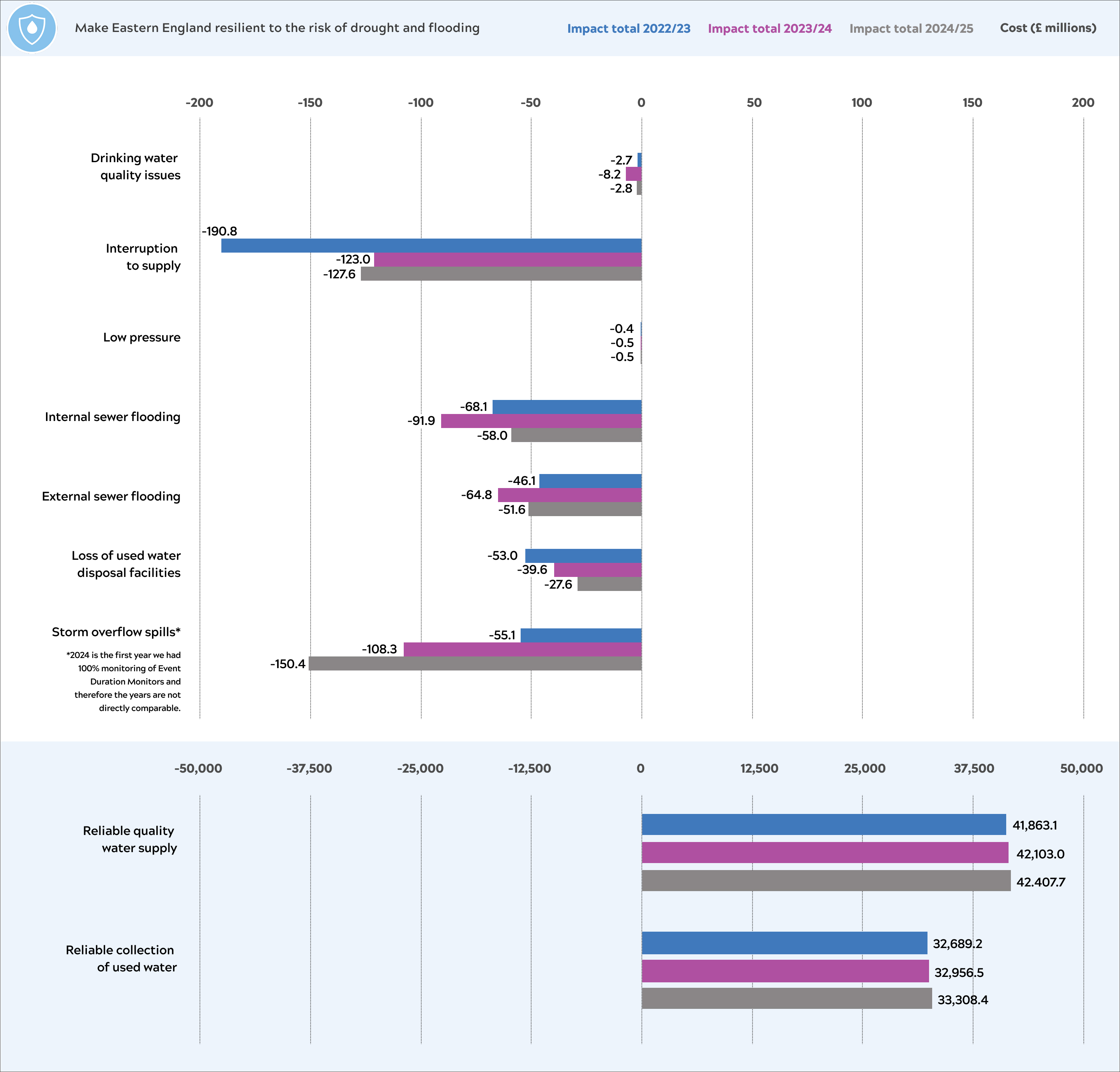Click the -190.8 blue Interruption bar
Viewport: 1120px width, 1072px height.
pyautogui.click(x=431, y=246)
